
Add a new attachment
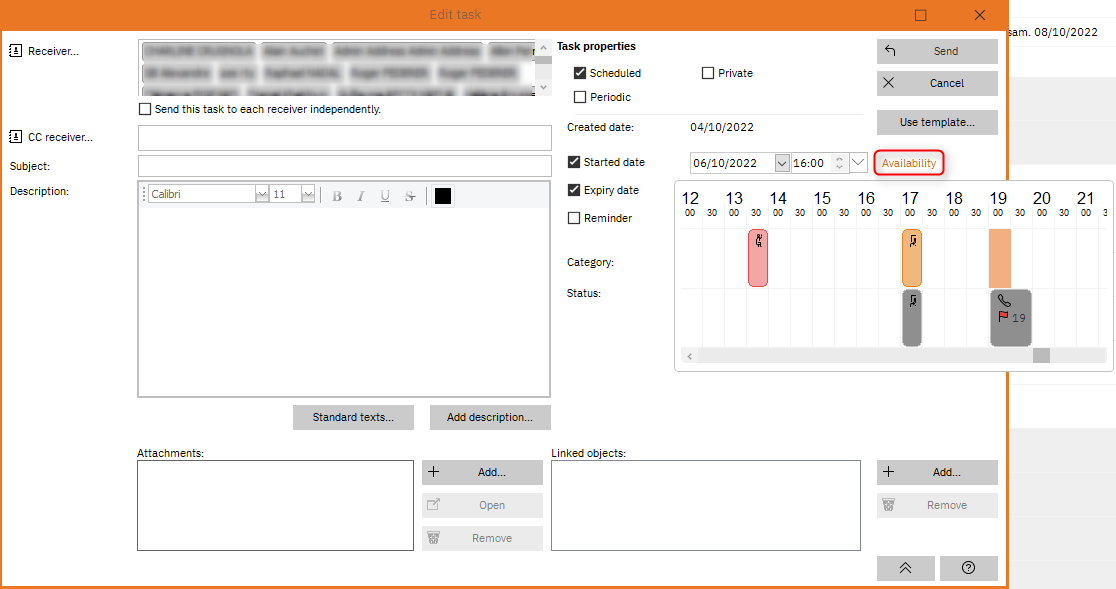(x=482, y=472)
